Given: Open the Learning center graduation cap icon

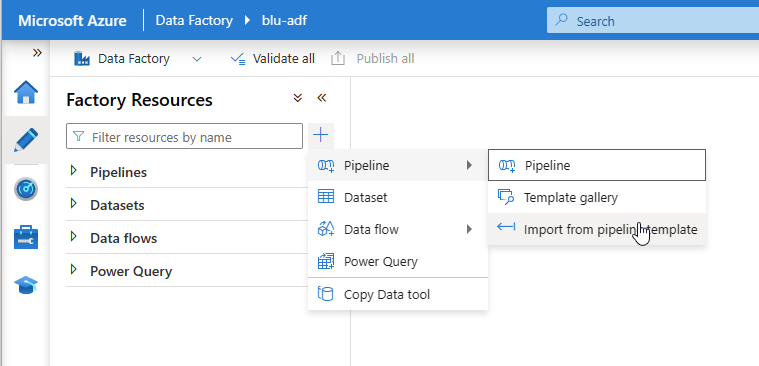Looking at the screenshot, I should click(26, 285).
